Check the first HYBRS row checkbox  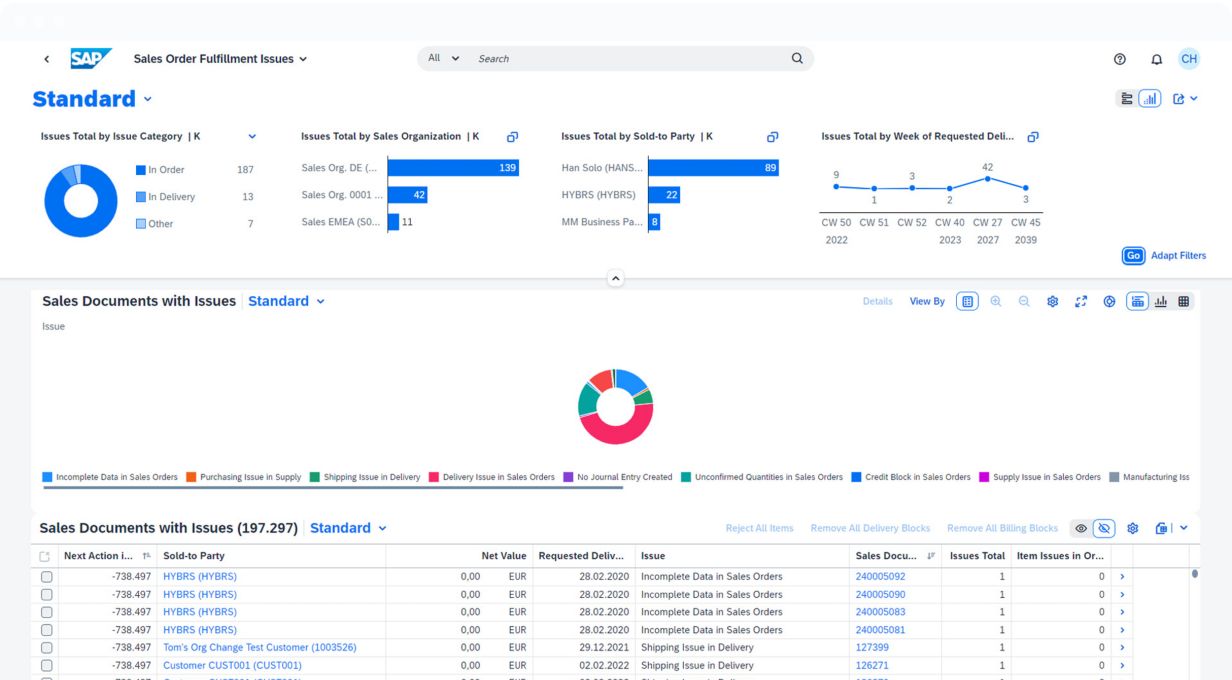46,577
